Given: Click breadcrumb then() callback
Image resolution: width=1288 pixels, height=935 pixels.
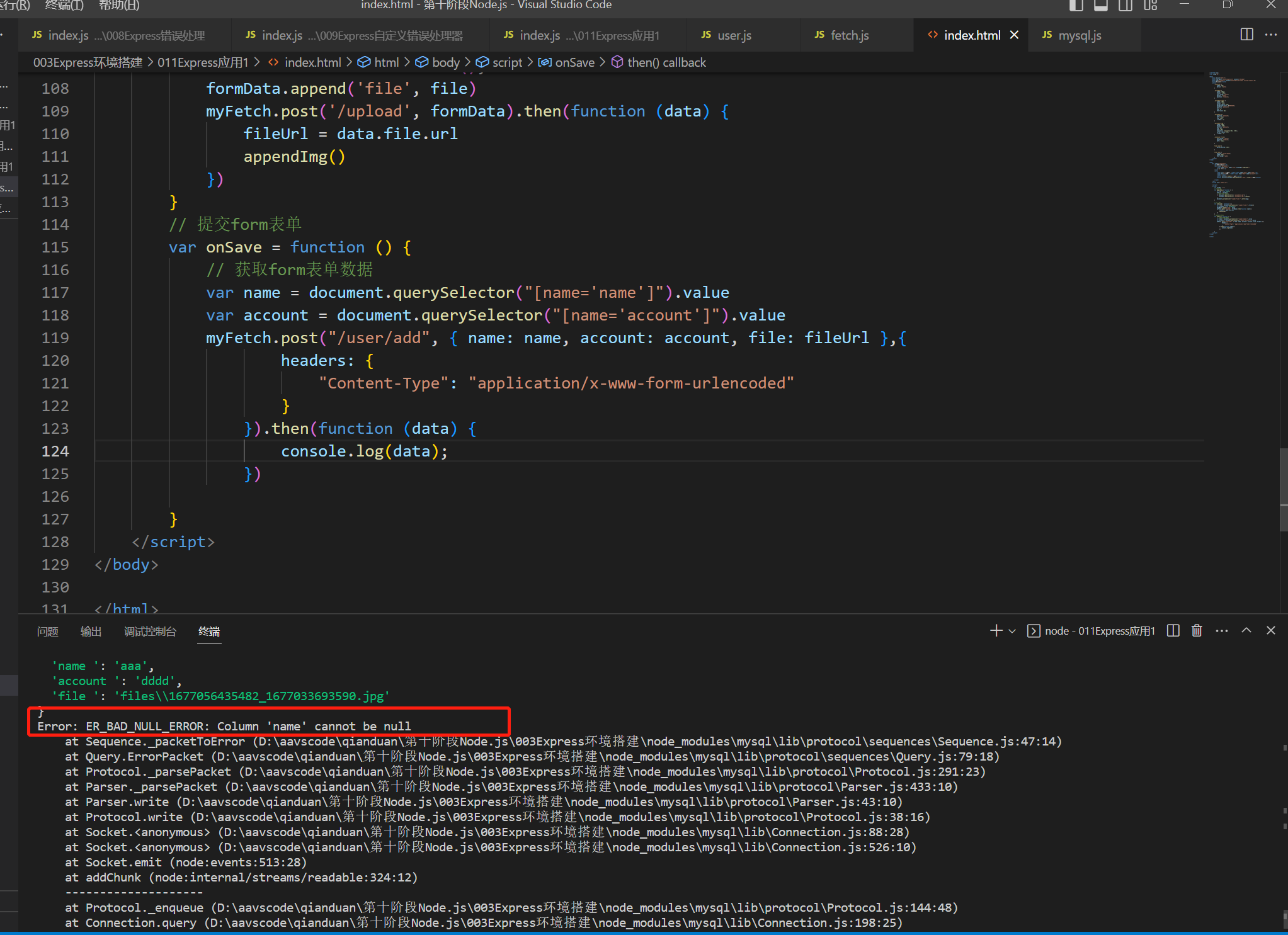Looking at the screenshot, I should coord(659,62).
